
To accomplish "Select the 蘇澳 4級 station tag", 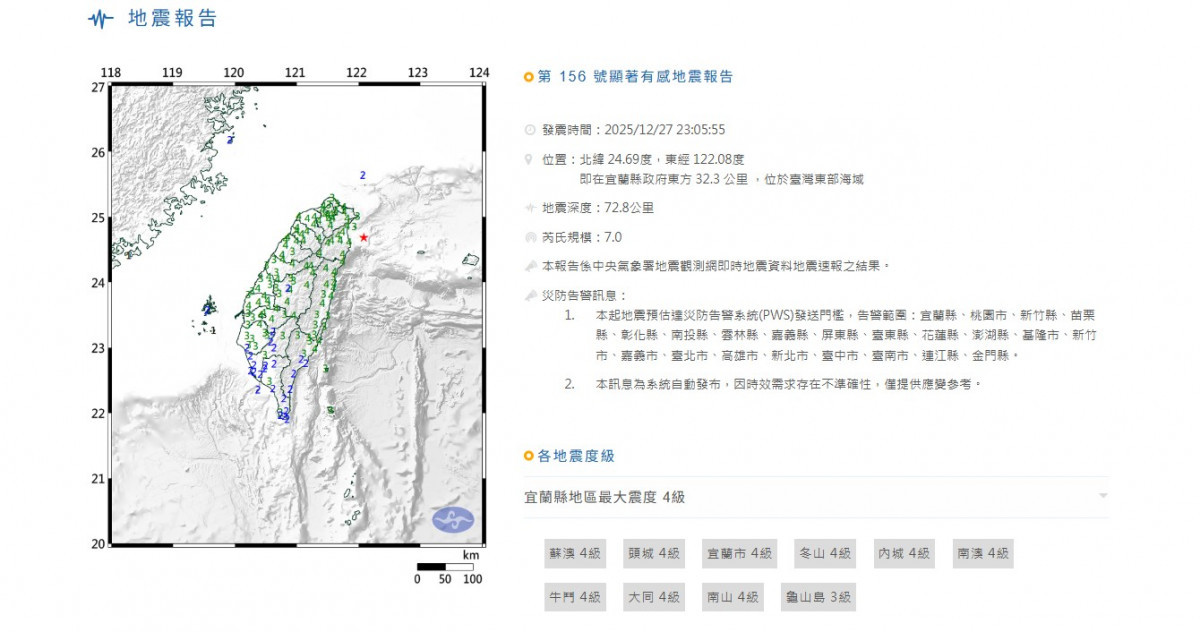I will (574, 553).
